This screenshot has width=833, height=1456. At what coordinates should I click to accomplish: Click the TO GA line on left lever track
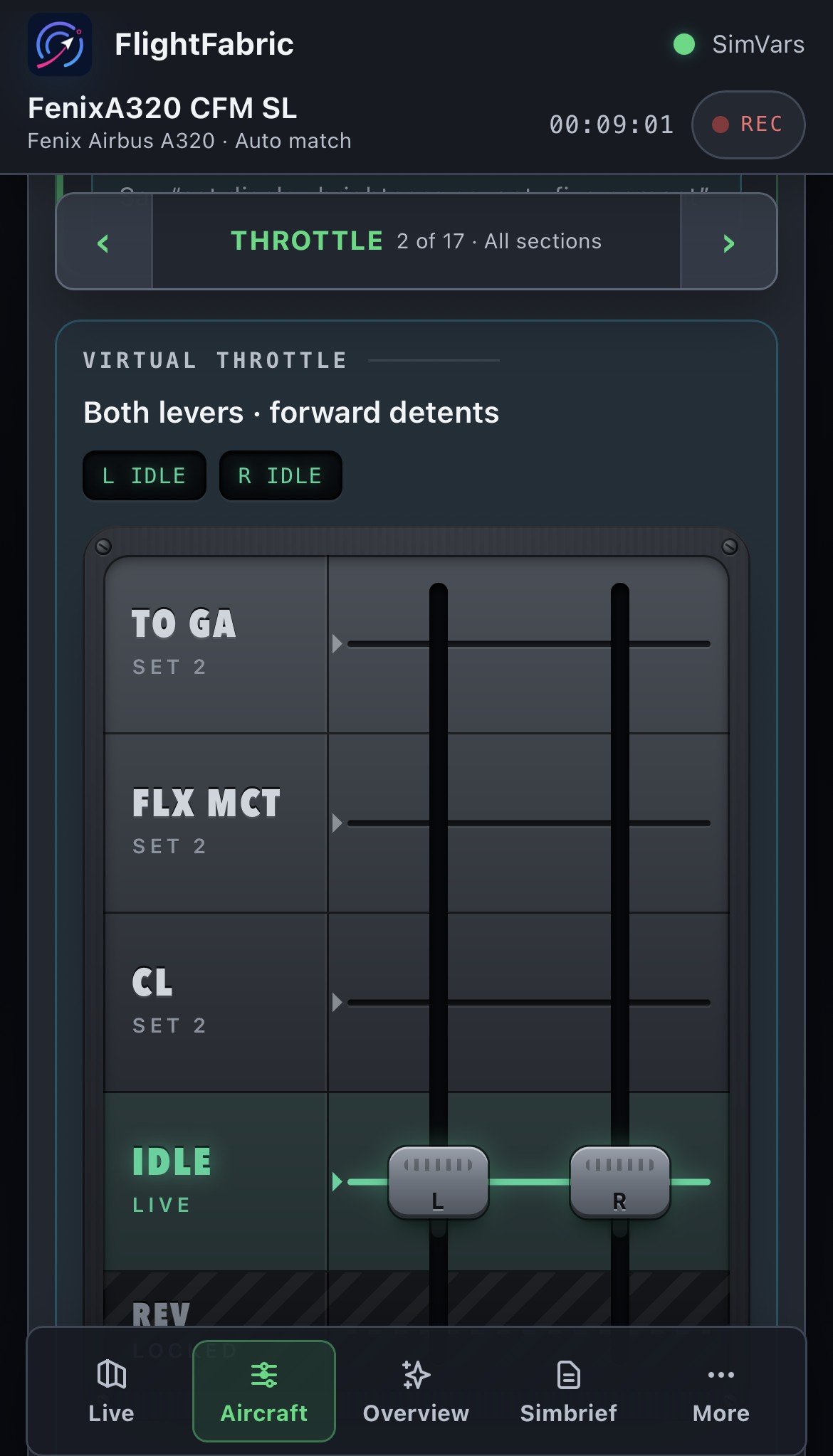tap(439, 644)
